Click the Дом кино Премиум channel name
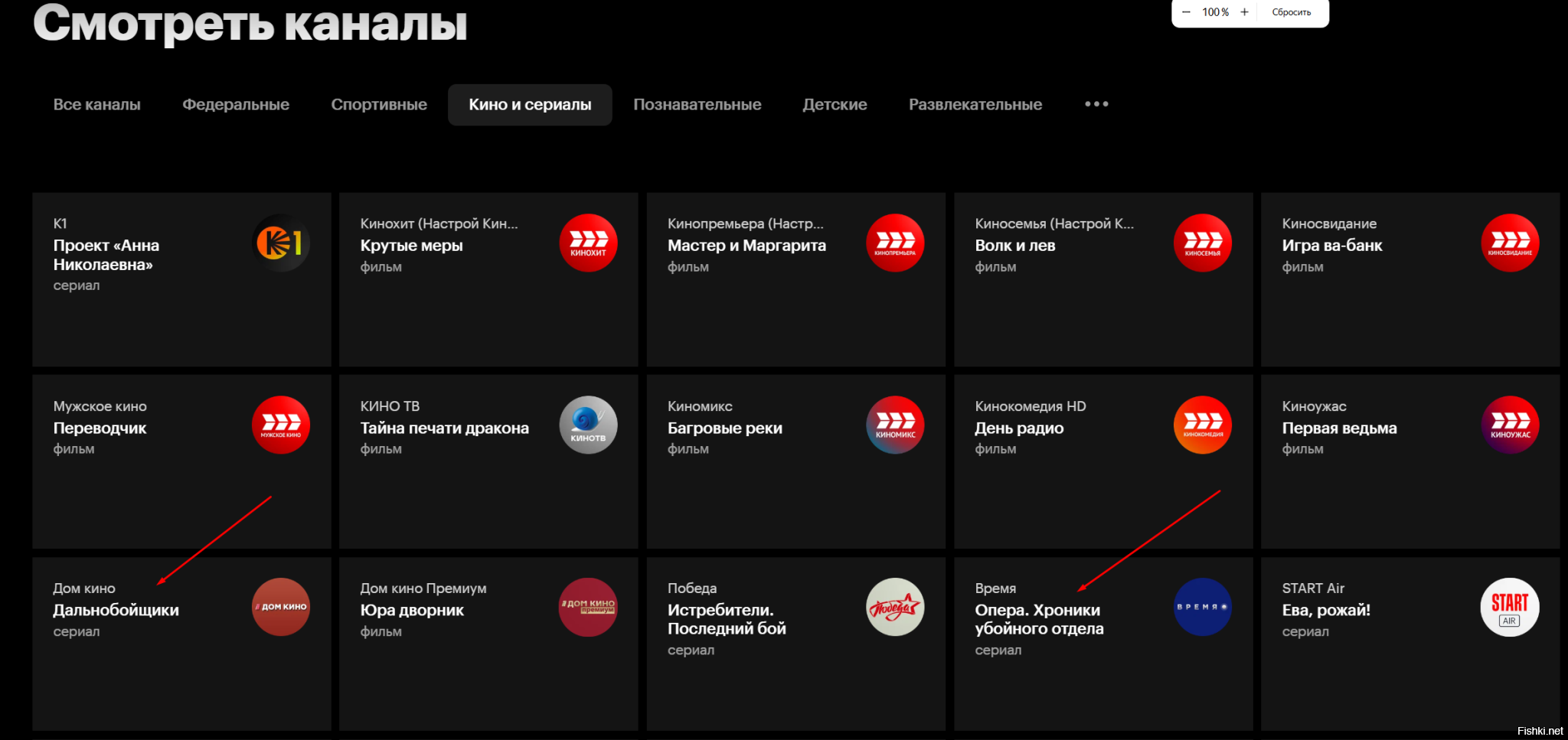This screenshot has height=740, width=1568. [x=423, y=588]
